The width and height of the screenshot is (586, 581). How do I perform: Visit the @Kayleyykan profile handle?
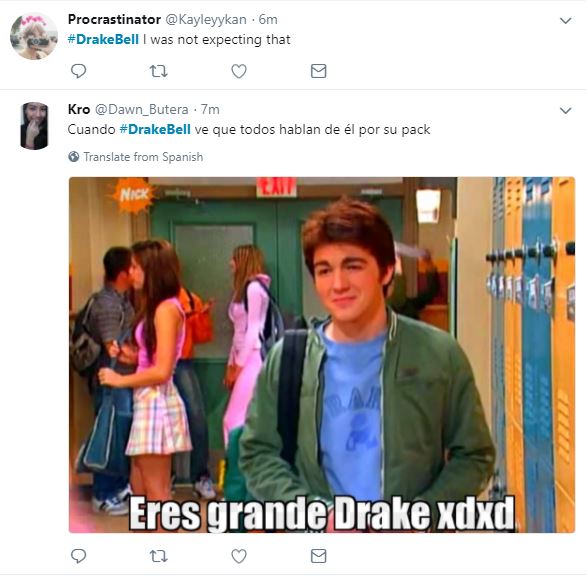206,19
